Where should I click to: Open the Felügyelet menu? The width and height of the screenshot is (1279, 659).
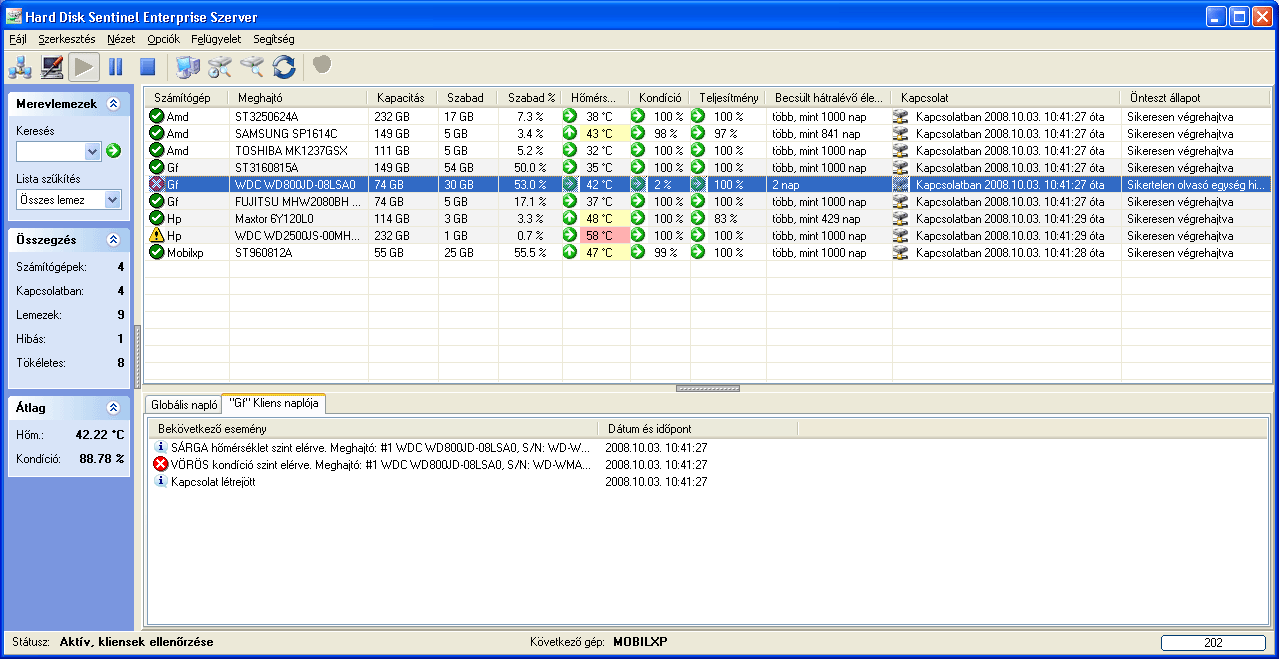(x=216, y=39)
